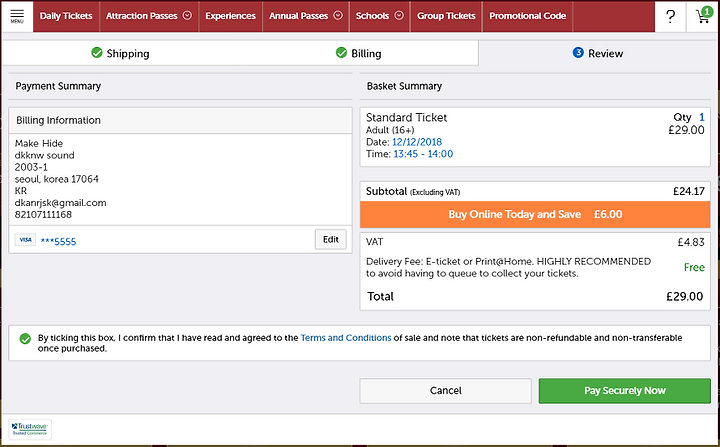Click the Buy Online Today and Save banner
720x447 pixels.
(535, 215)
